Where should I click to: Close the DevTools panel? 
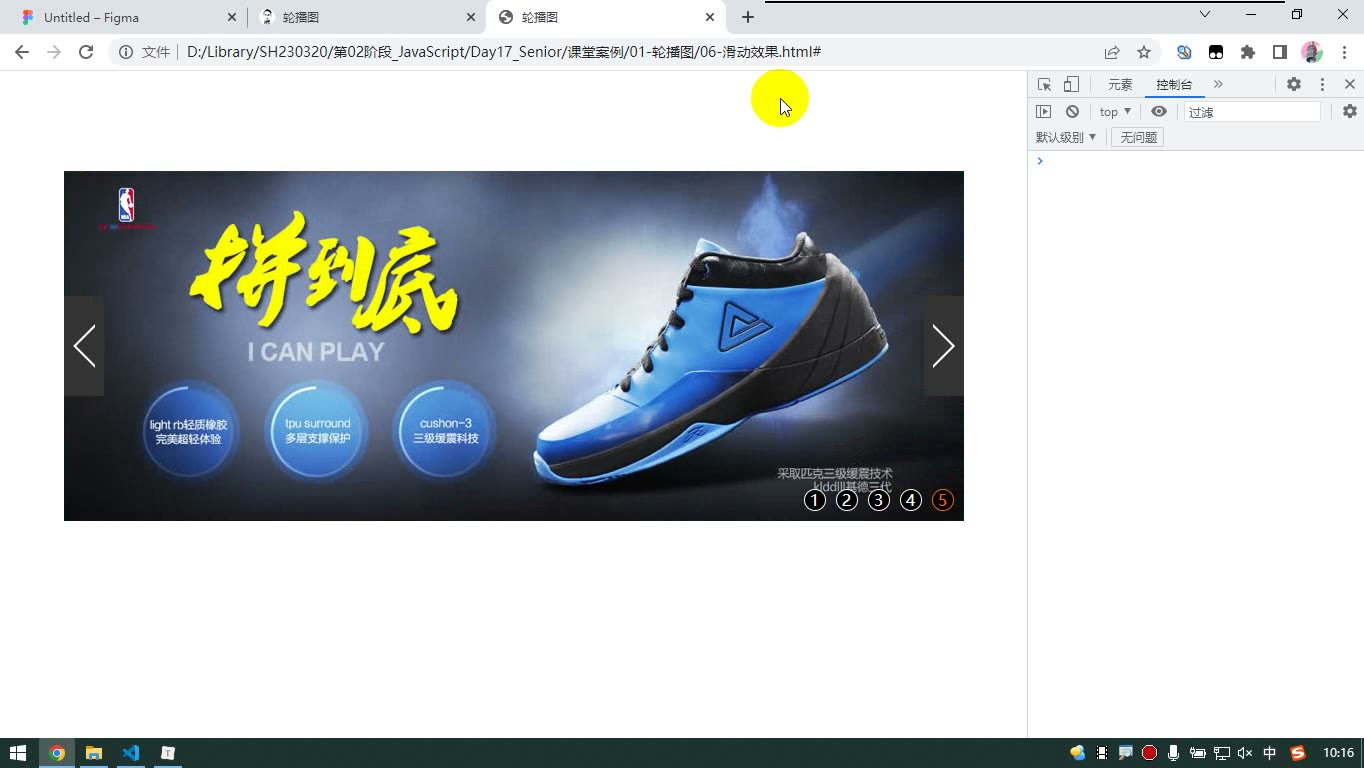click(x=1350, y=85)
